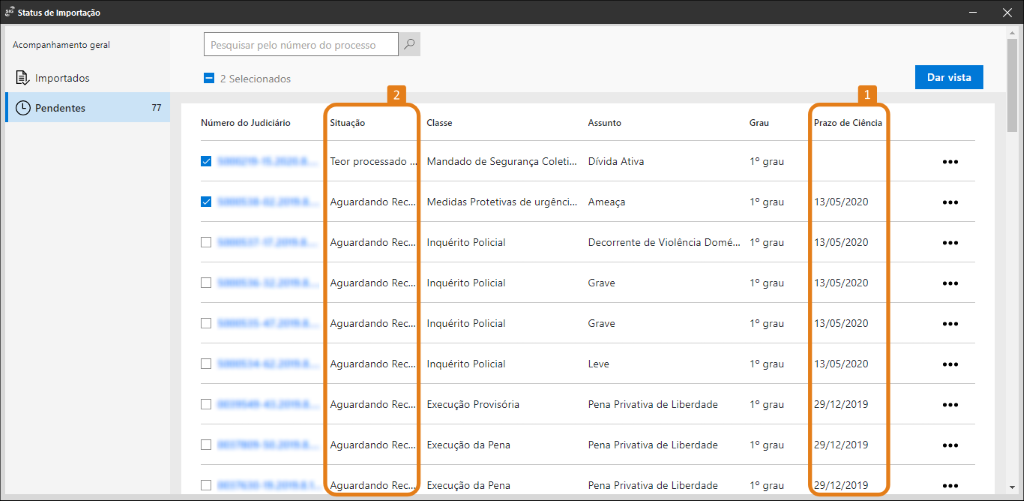Select the Dívida Ativa subject cell
Screen dimensions: 1024x501
tap(616, 161)
